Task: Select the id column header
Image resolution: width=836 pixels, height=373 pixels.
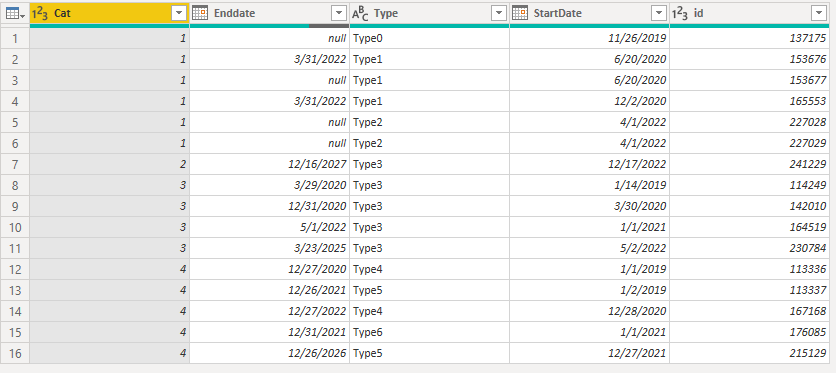Action: (x=749, y=14)
